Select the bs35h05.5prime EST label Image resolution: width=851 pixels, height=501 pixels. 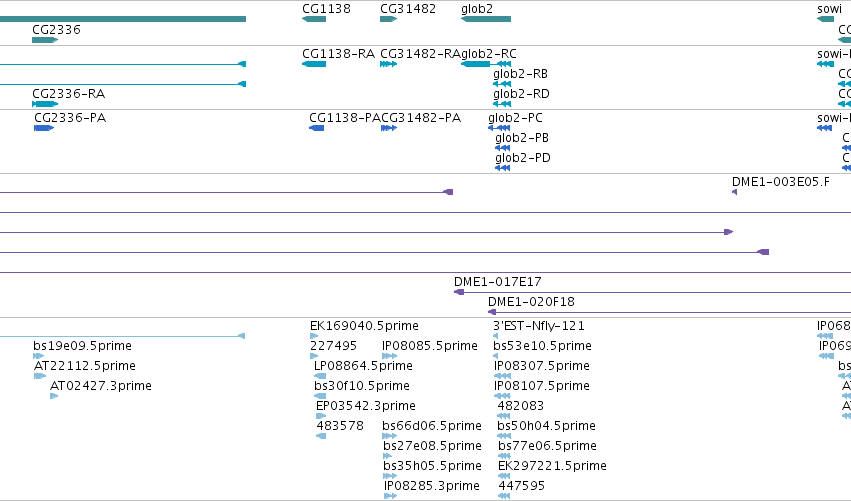(432, 466)
